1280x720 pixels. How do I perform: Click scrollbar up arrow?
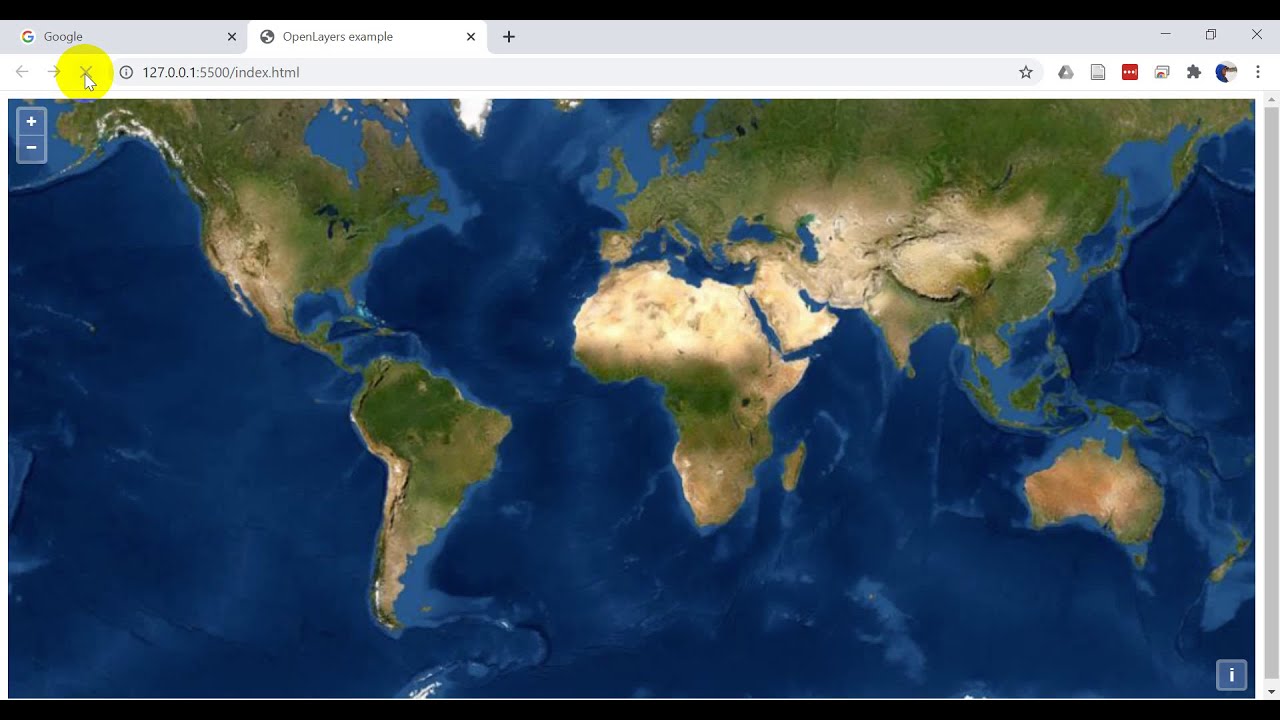pos(1272,99)
